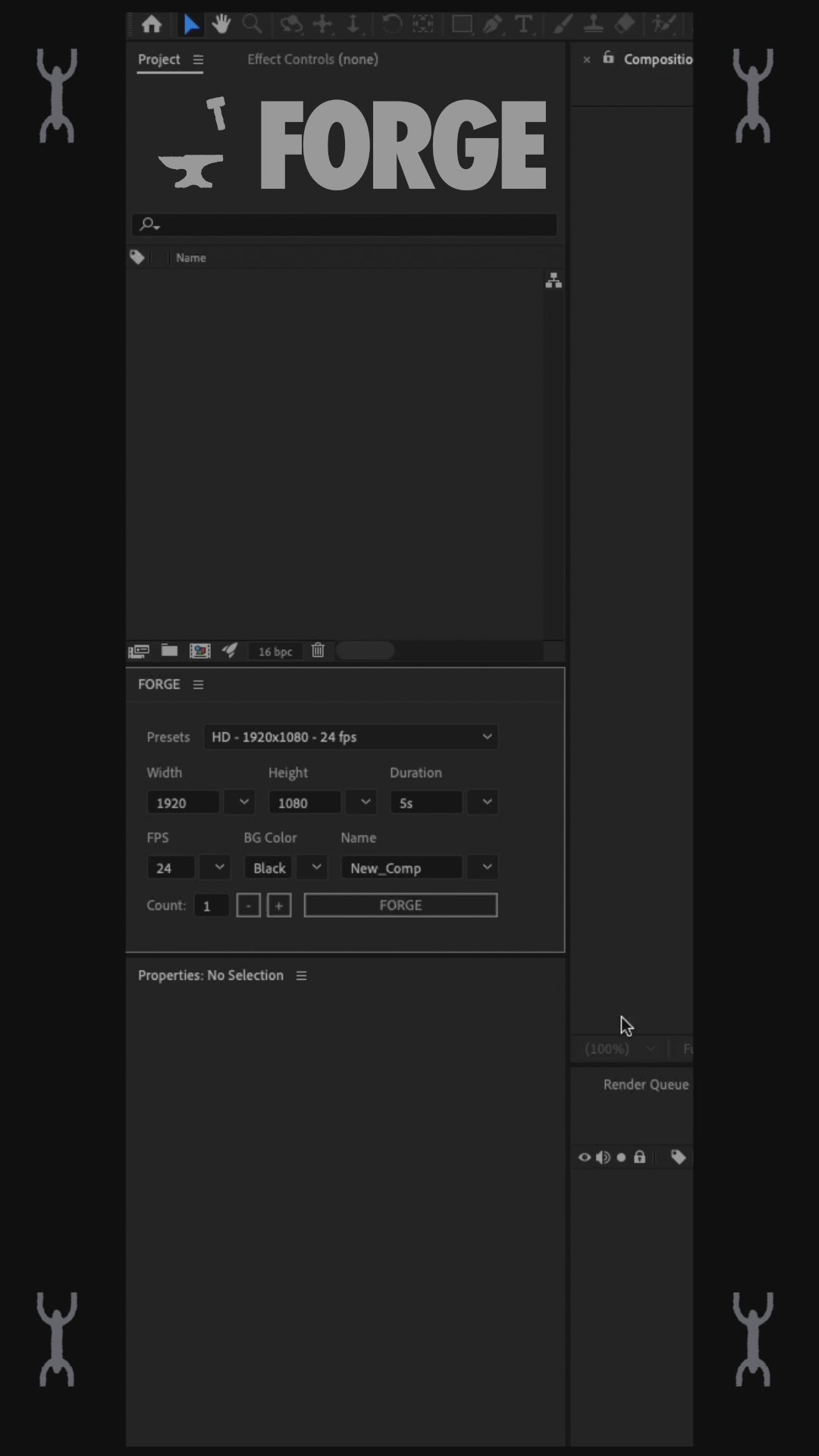Viewport: 819px width, 1456px height.
Task: Open the project flowchart view icon
Action: pos(554,281)
